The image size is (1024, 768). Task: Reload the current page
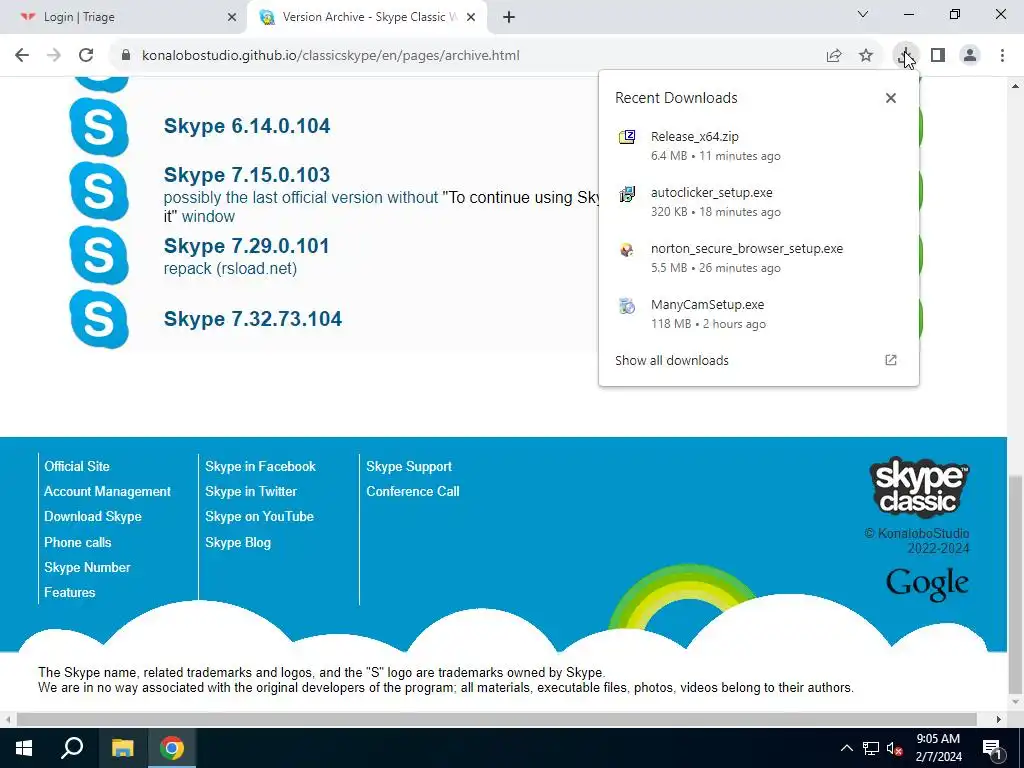[86, 56]
